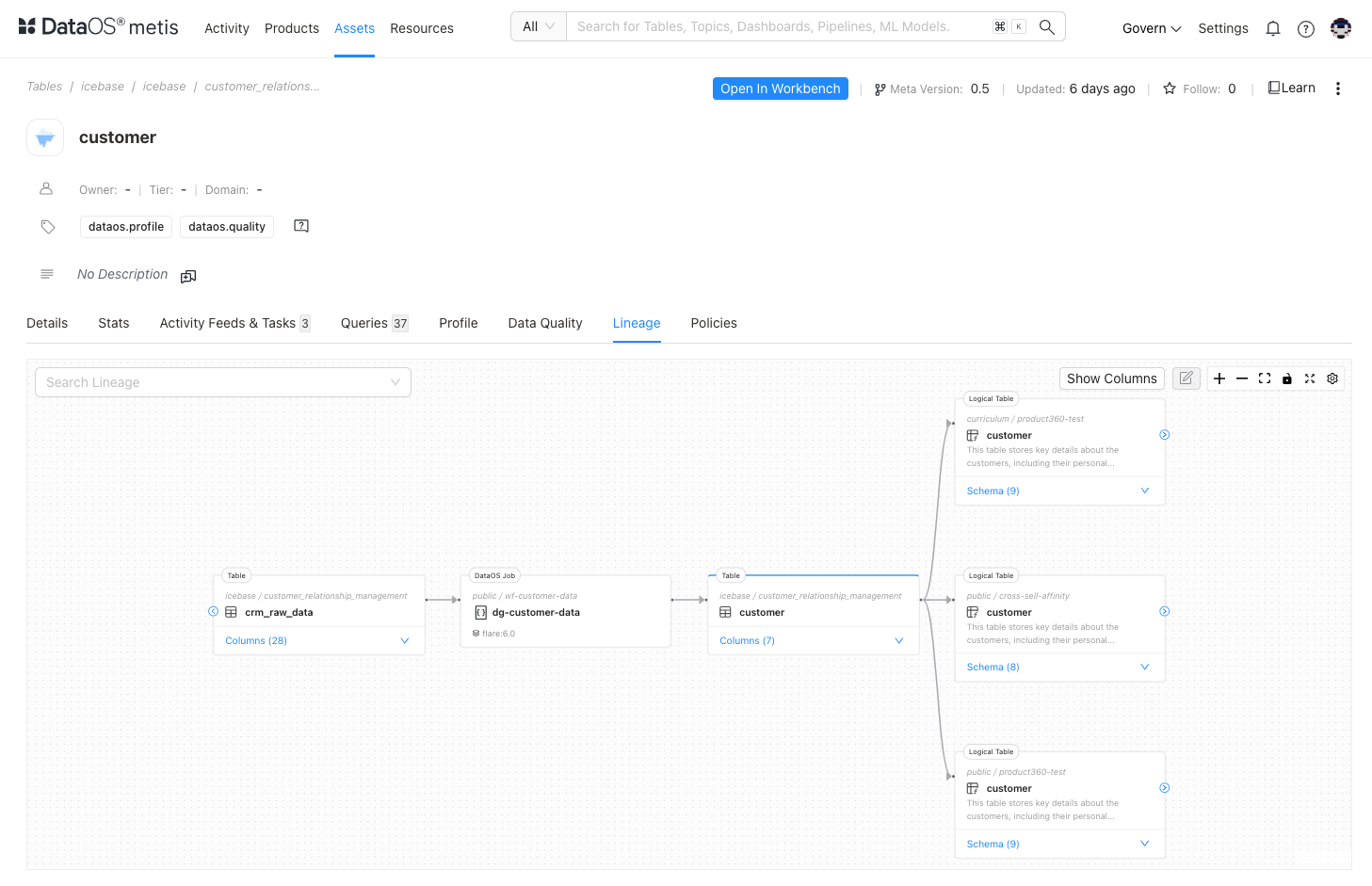
Task: Click the DataOS metis logo
Action: [98, 27]
